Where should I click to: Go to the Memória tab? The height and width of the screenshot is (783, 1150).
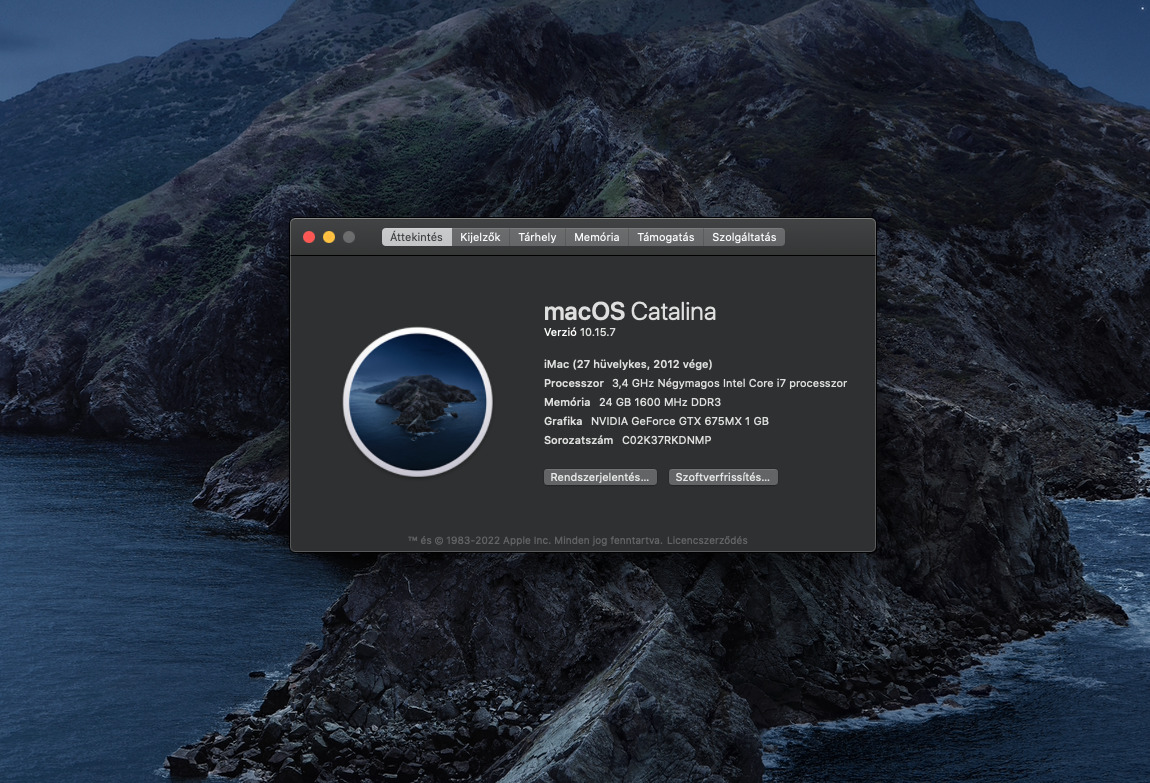596,237
